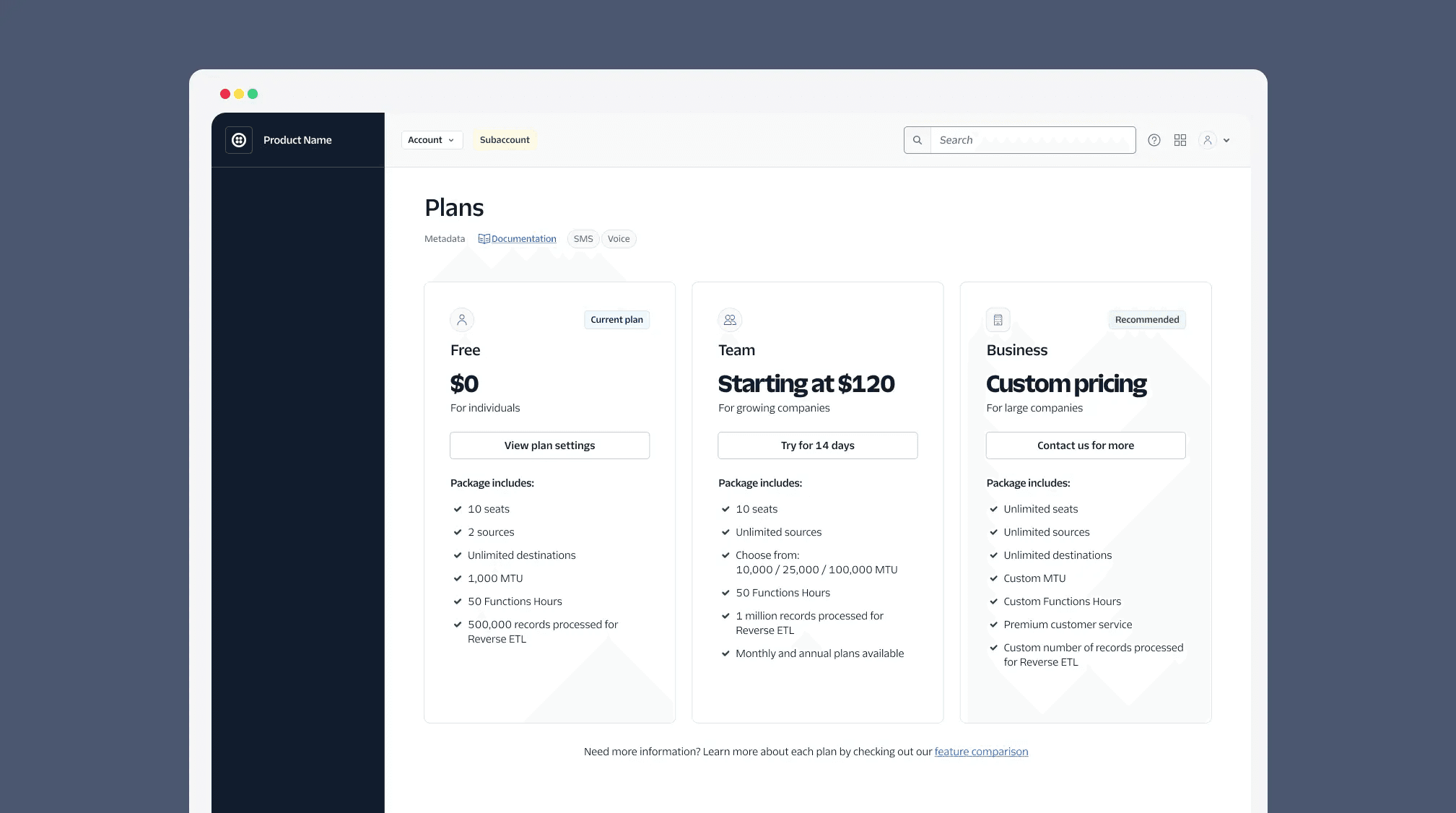Viewport: 1456px width, 813px height.
Task: Click the user profile icon
Action: click(x=1207, y=140)
